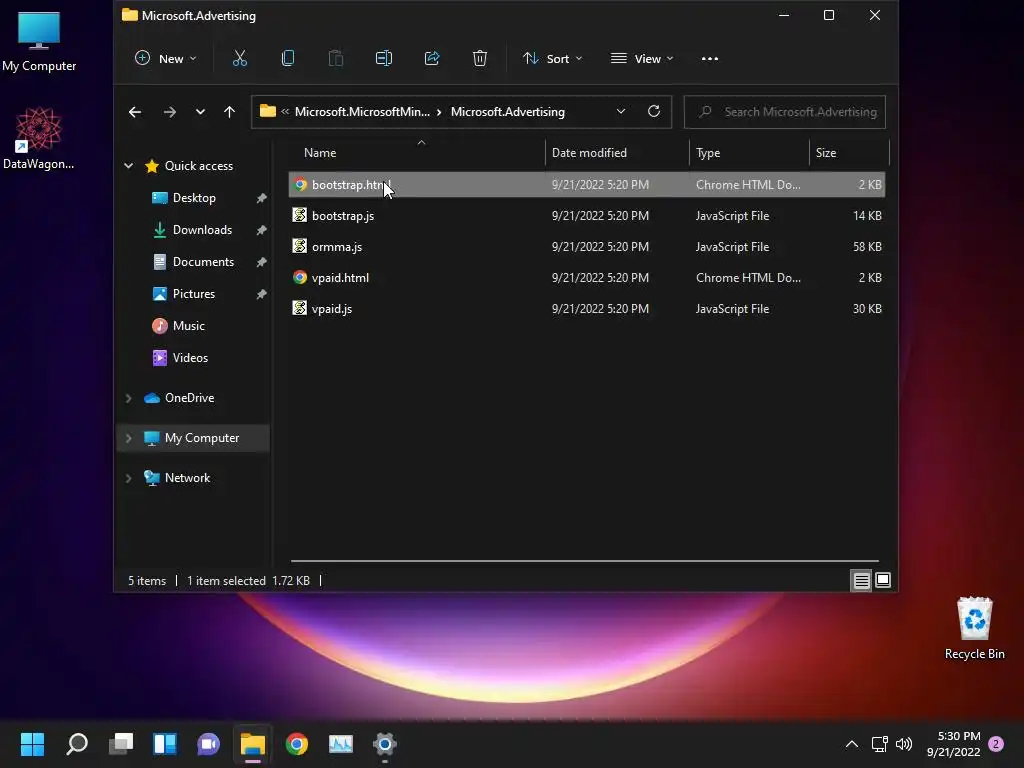Go up one folder level

tap(229, 112)
